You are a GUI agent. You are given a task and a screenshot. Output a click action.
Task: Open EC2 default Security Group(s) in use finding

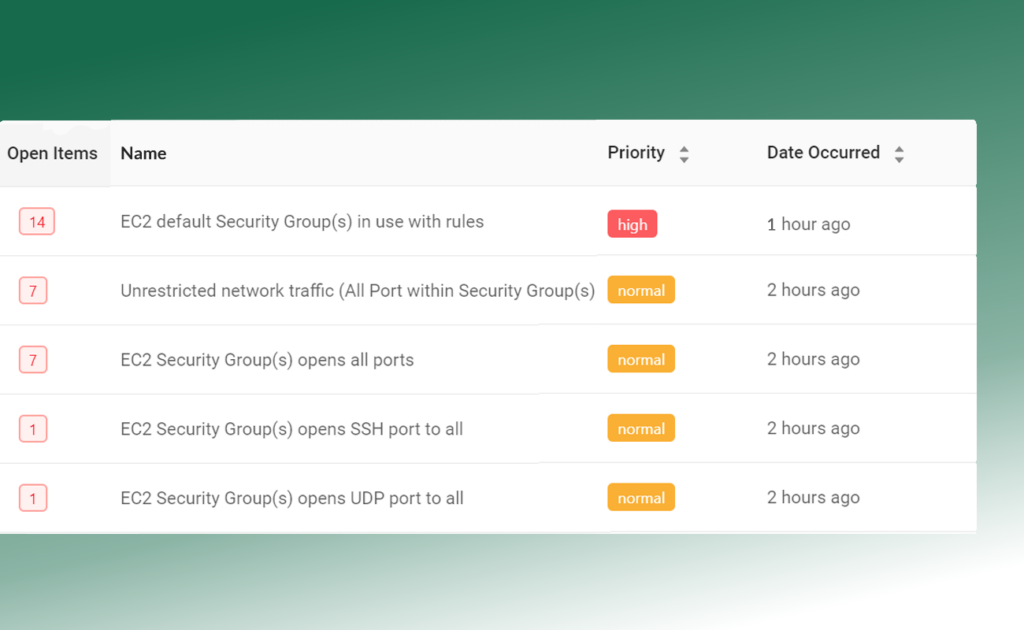coord(302,222)
